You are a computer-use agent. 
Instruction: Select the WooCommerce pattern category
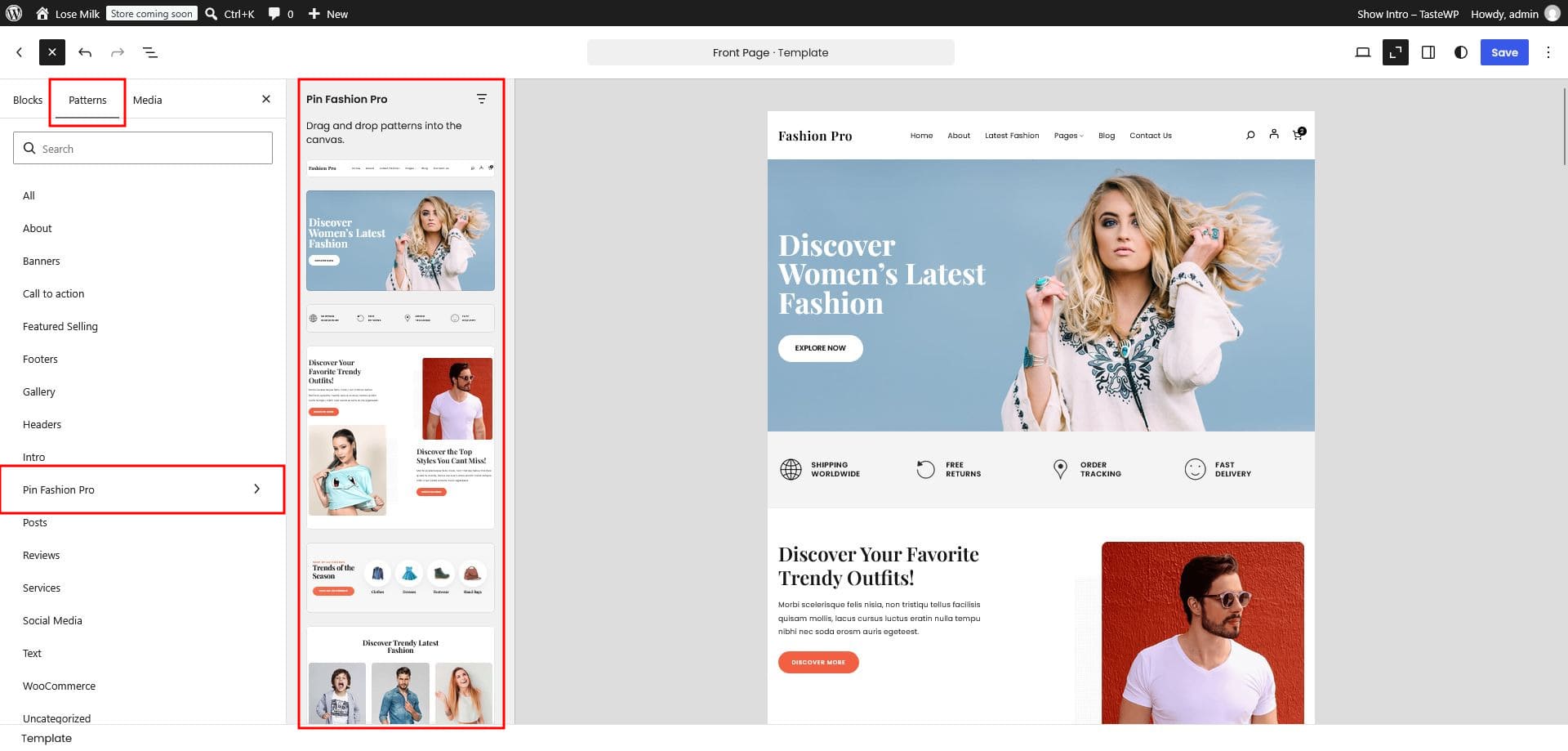[60, 686]
